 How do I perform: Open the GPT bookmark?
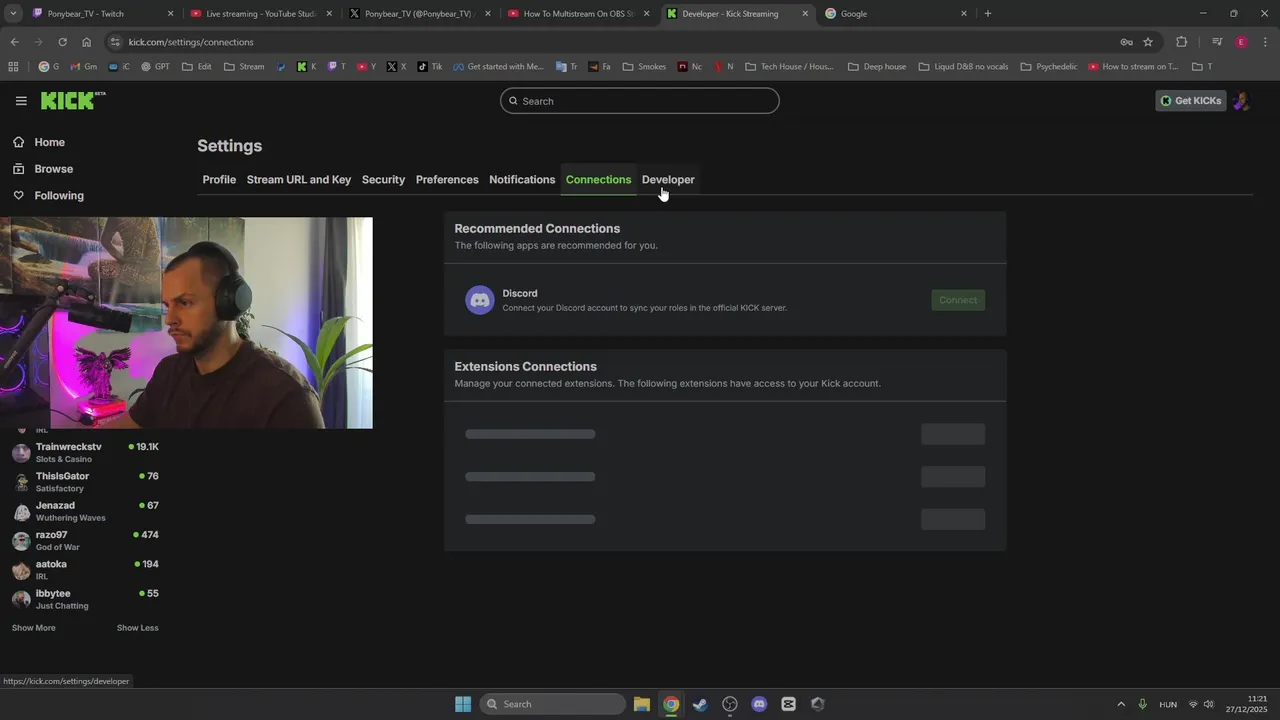[x=155, y=67]
